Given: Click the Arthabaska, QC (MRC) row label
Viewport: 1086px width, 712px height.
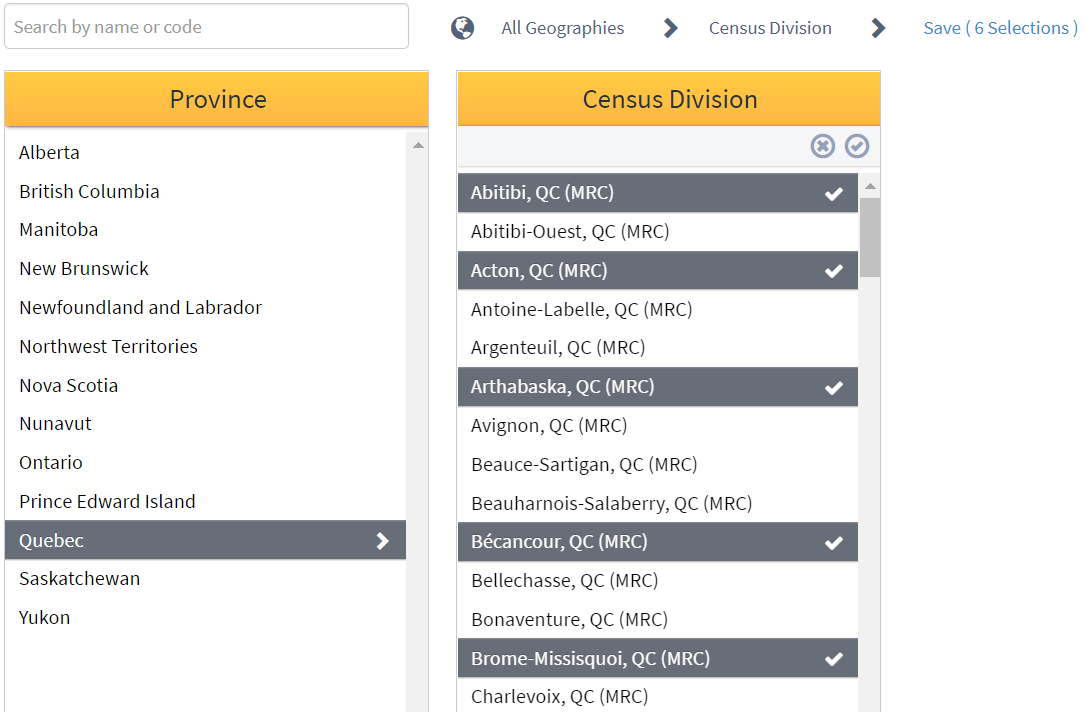Looking at the screenshot, I should click(562, 386).
